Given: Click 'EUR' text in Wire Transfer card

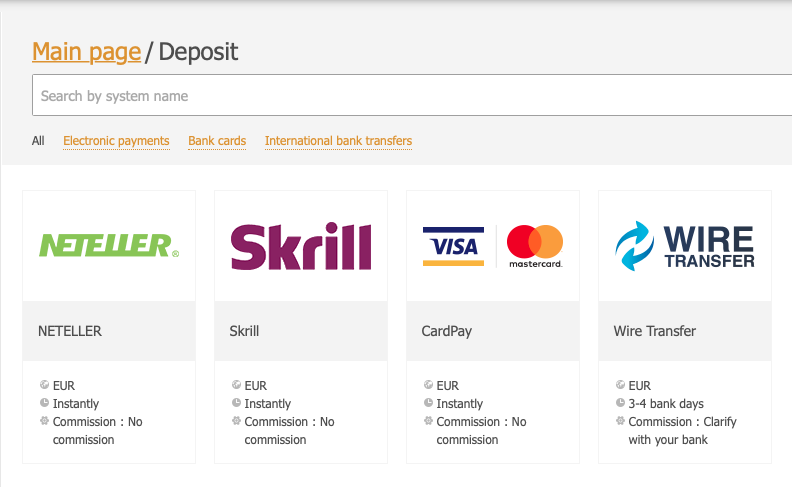Looking at the screenshot, I should tap(639, 385).
